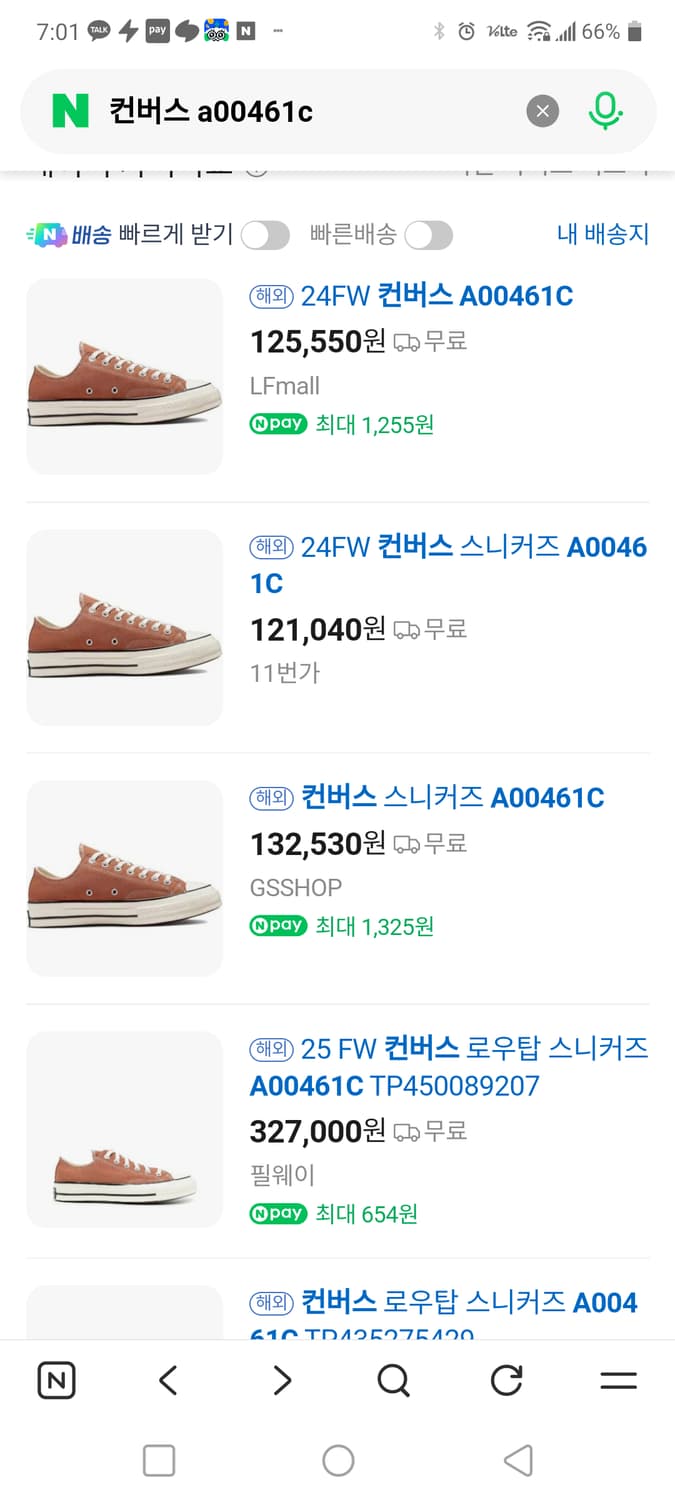The height and width of the screenshot is (1500, 675).
Task: Tap the first sneaker product thumbnail
Action: tap(124, 377)
